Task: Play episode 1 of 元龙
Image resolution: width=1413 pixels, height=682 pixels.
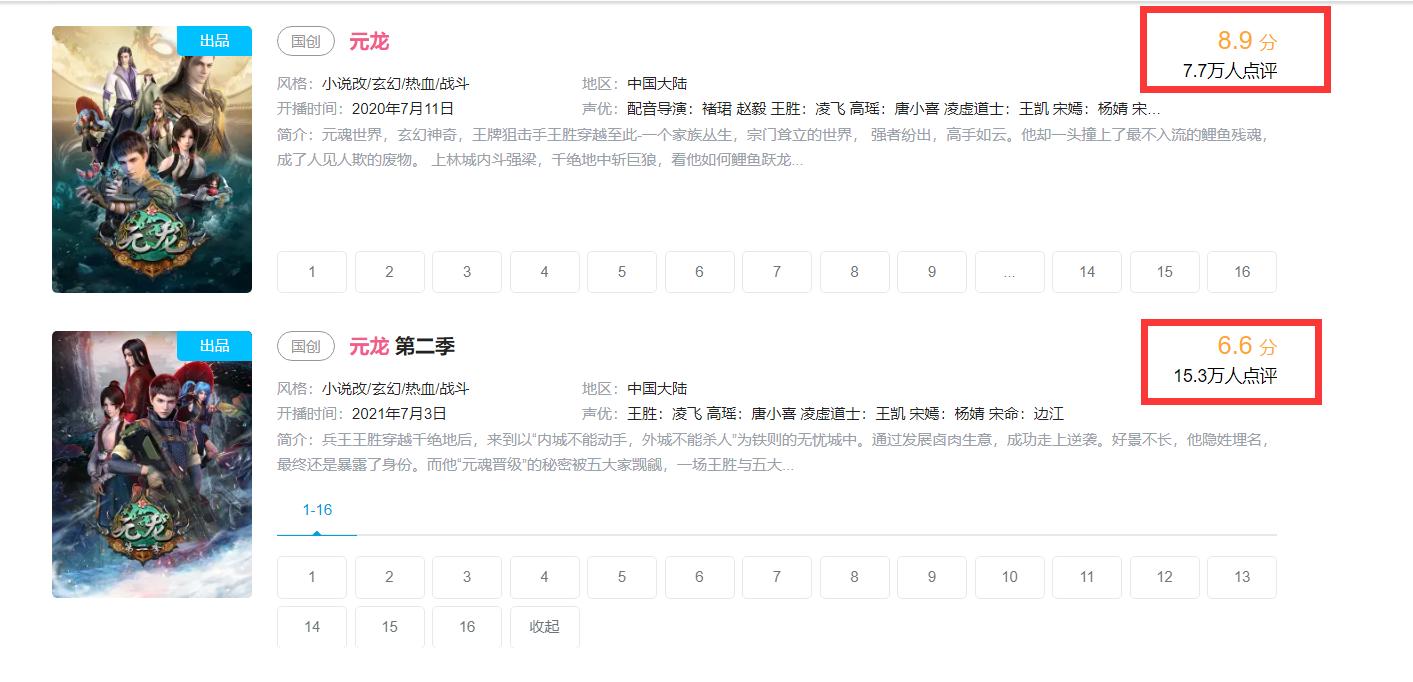Action: (x=311, y=271)
